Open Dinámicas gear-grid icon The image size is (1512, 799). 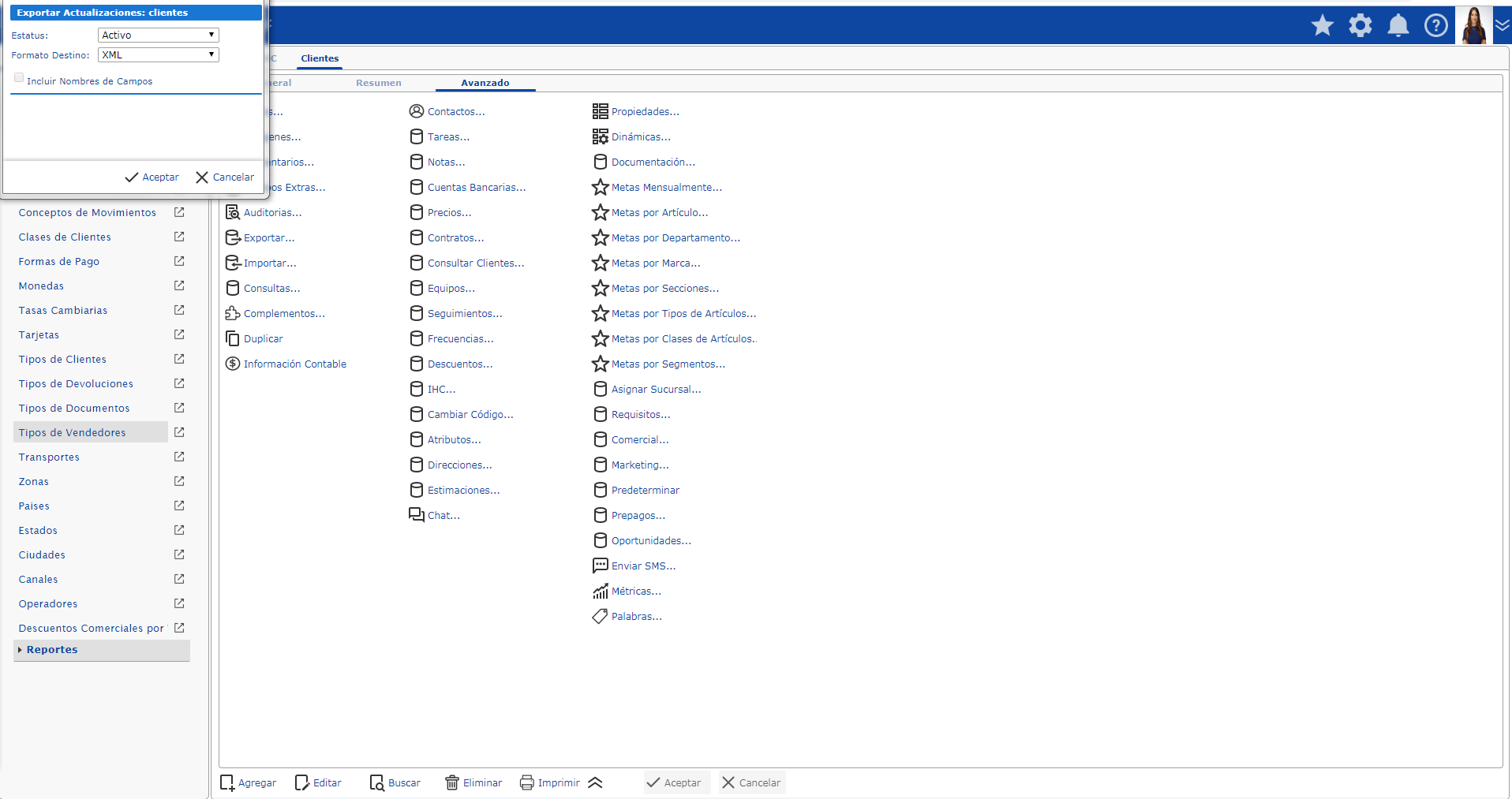(601, 136)
